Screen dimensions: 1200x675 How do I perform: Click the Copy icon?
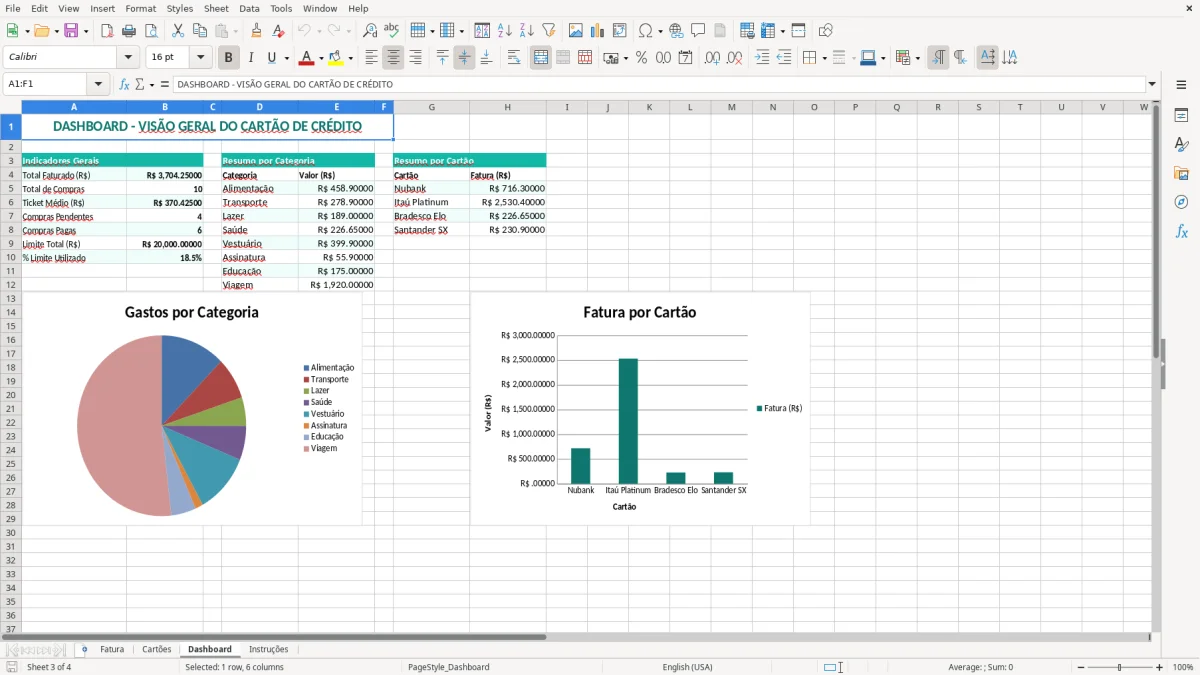(x=200, y=31)
